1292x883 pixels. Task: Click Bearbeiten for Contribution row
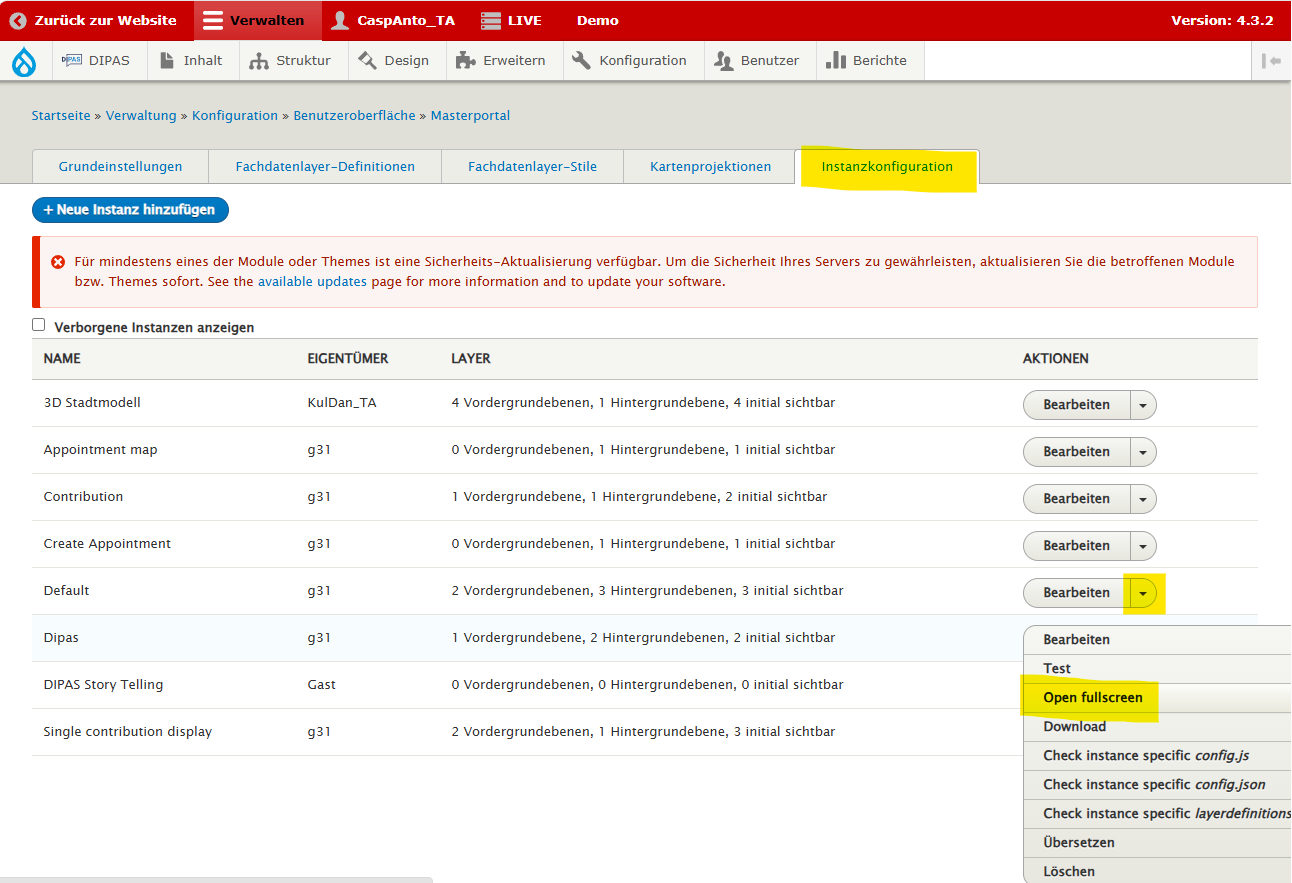1076,499
